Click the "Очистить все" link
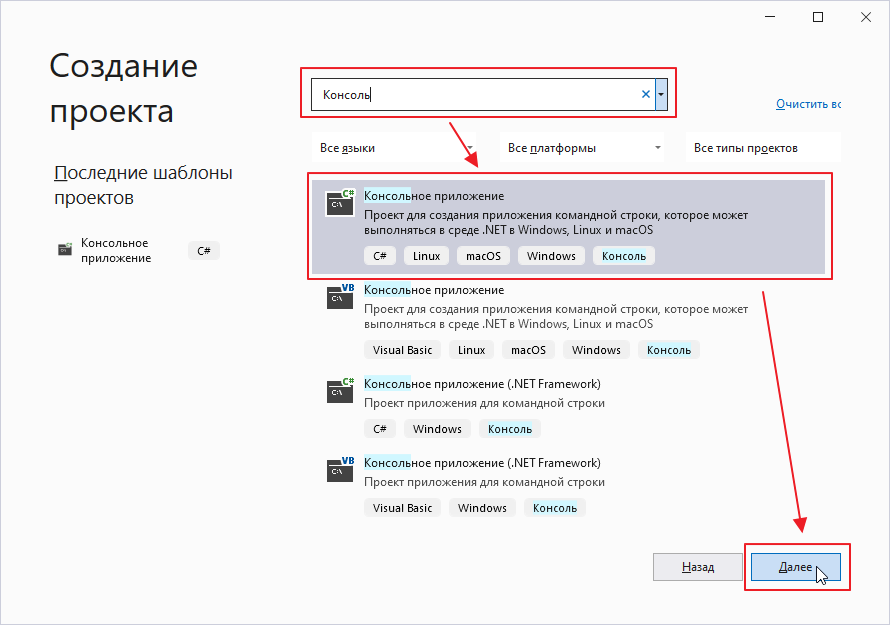This screenshot has height=625, width=890. pyautogui.click(x=808, y=104)
